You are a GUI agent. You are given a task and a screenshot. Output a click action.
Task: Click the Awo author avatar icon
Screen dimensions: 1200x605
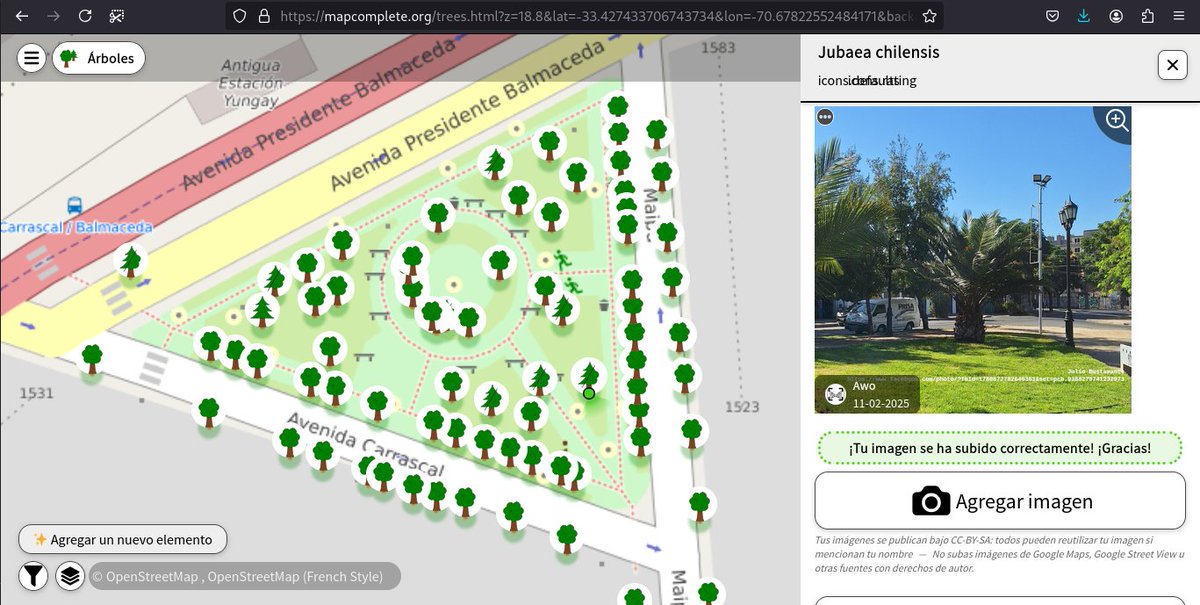coord(836,394)
